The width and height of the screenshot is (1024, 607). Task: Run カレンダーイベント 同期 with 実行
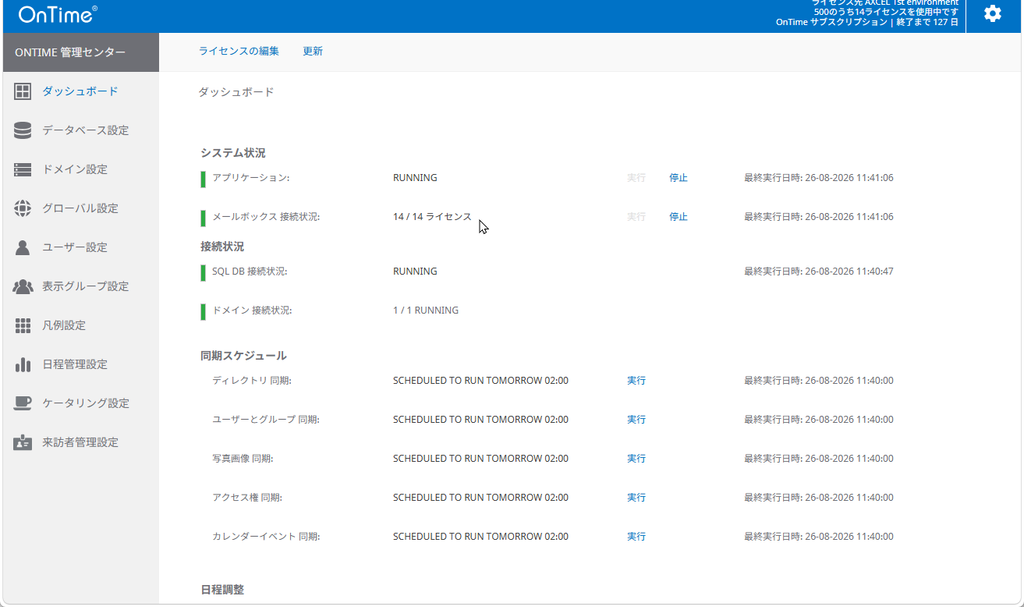pyautogui.click(x=637, y=536)
